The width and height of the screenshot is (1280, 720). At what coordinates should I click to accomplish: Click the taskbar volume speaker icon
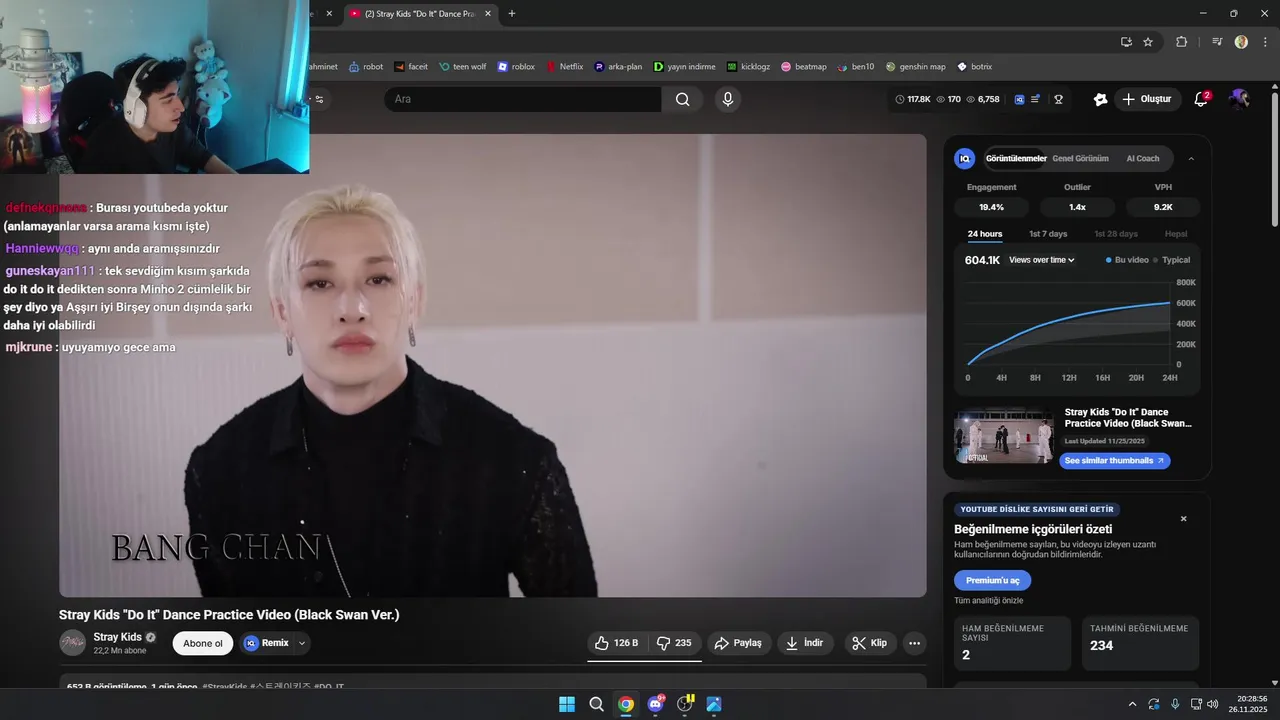[1212, 704]
